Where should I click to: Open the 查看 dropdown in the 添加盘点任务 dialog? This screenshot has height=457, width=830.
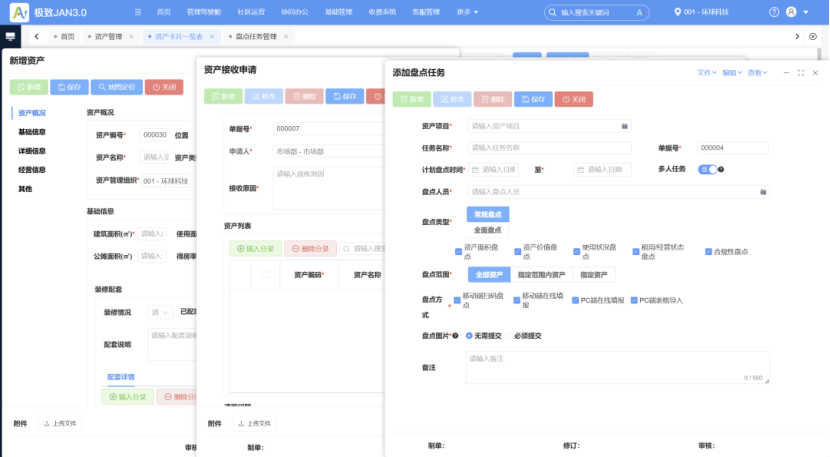[x=757, y=73]
